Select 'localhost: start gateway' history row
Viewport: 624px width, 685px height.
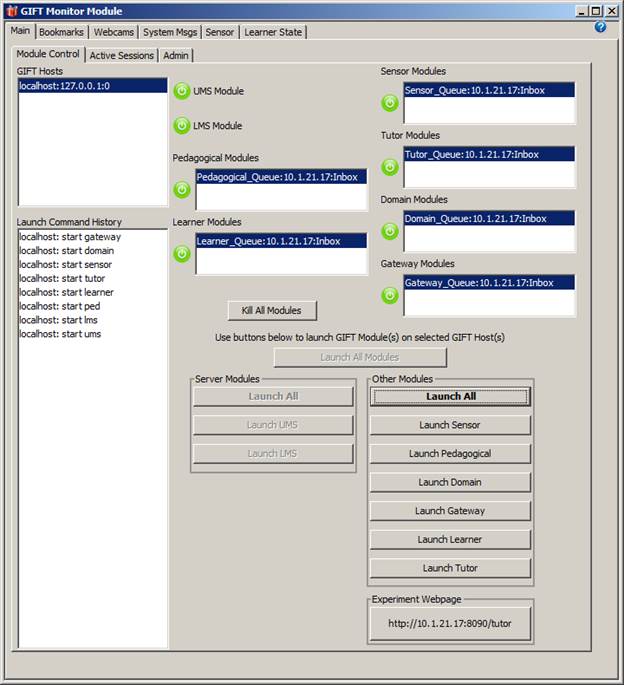pos(93,237)
